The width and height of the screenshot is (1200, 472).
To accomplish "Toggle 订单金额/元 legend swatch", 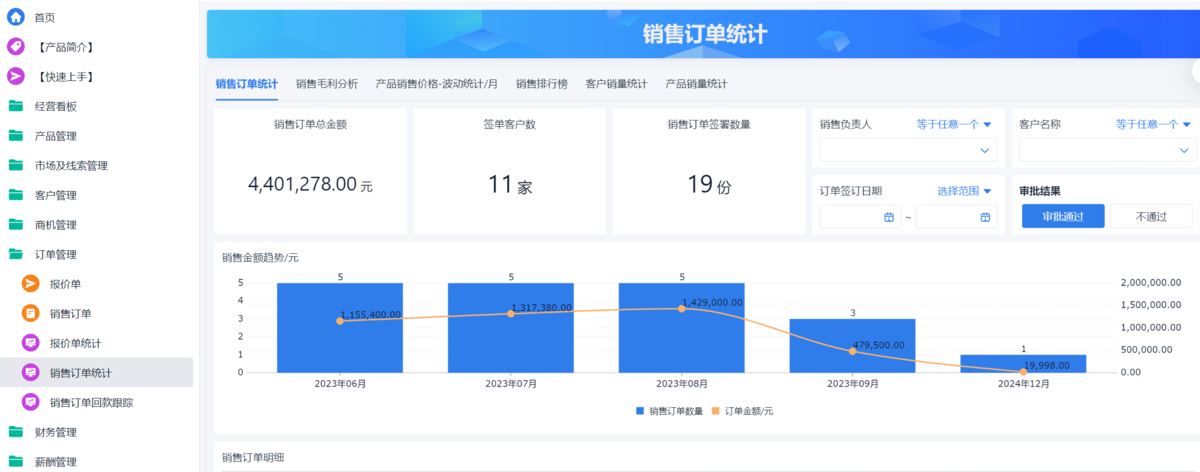I will 716,411.
